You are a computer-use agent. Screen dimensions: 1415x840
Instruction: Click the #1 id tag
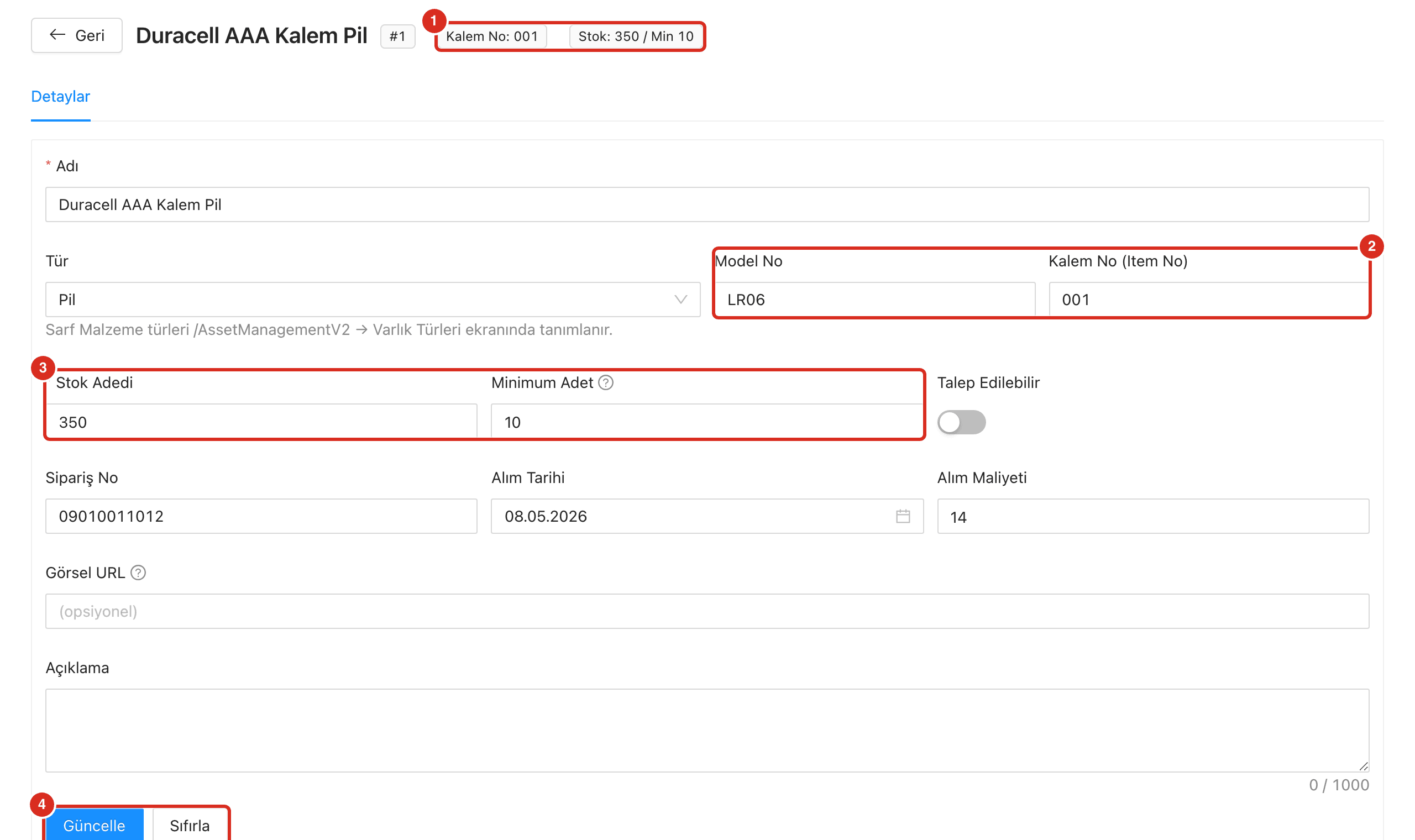click(x=397, y=36)
